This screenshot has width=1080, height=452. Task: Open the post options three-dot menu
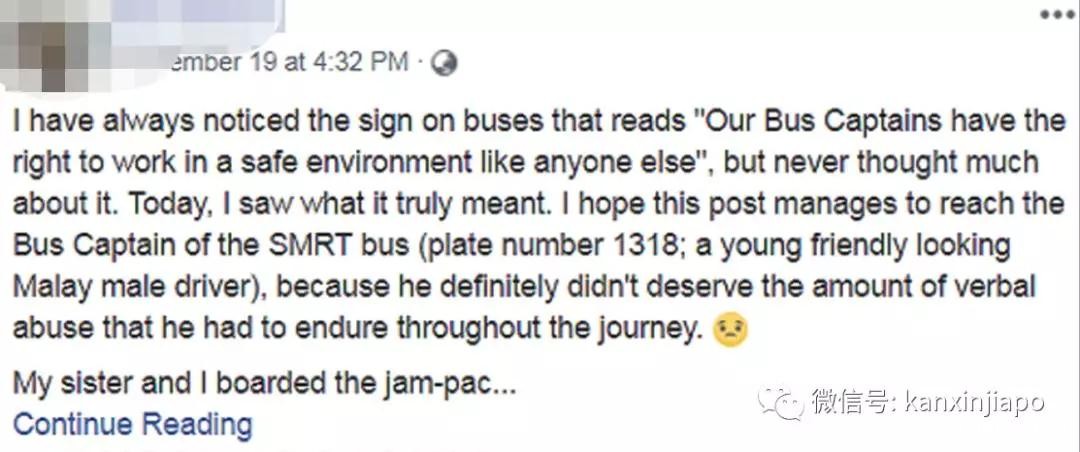tap(1056, 15)
